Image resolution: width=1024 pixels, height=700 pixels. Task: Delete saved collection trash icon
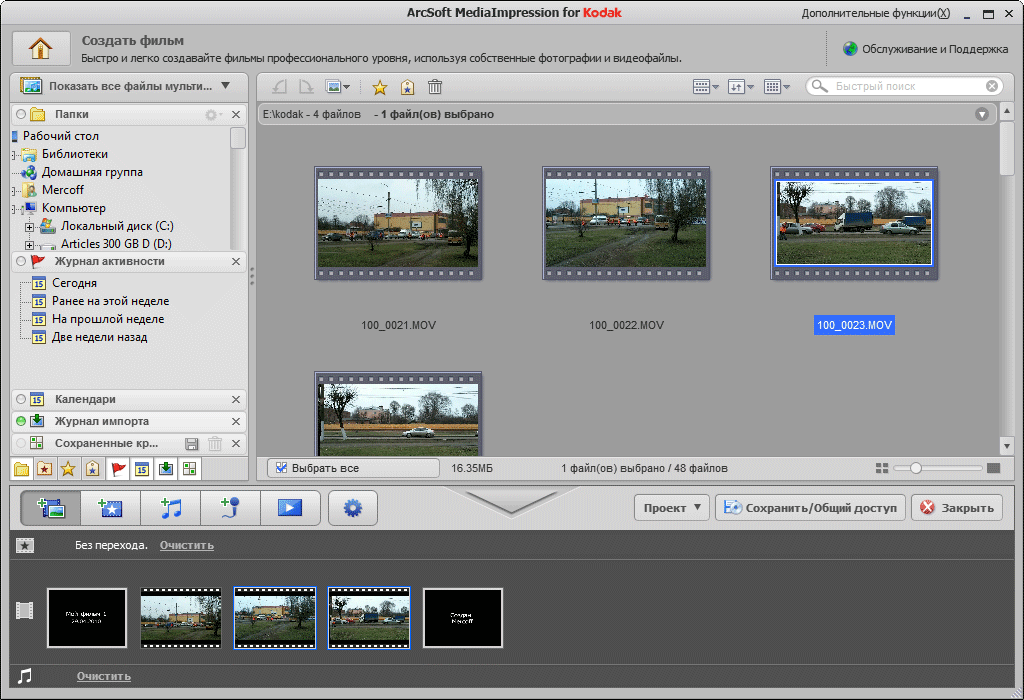(x=215, y=444)
